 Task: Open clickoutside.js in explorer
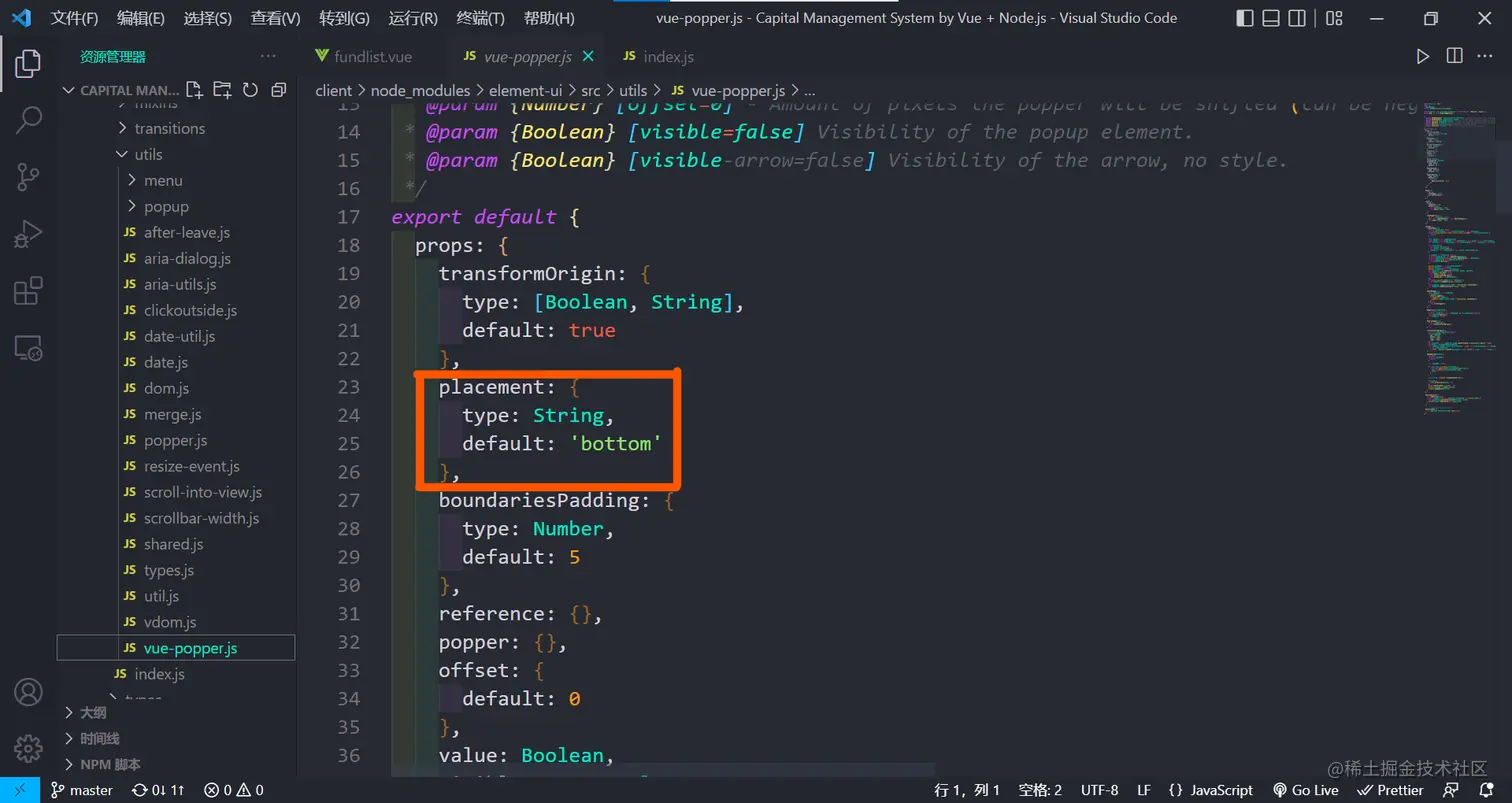click(190, 310)
